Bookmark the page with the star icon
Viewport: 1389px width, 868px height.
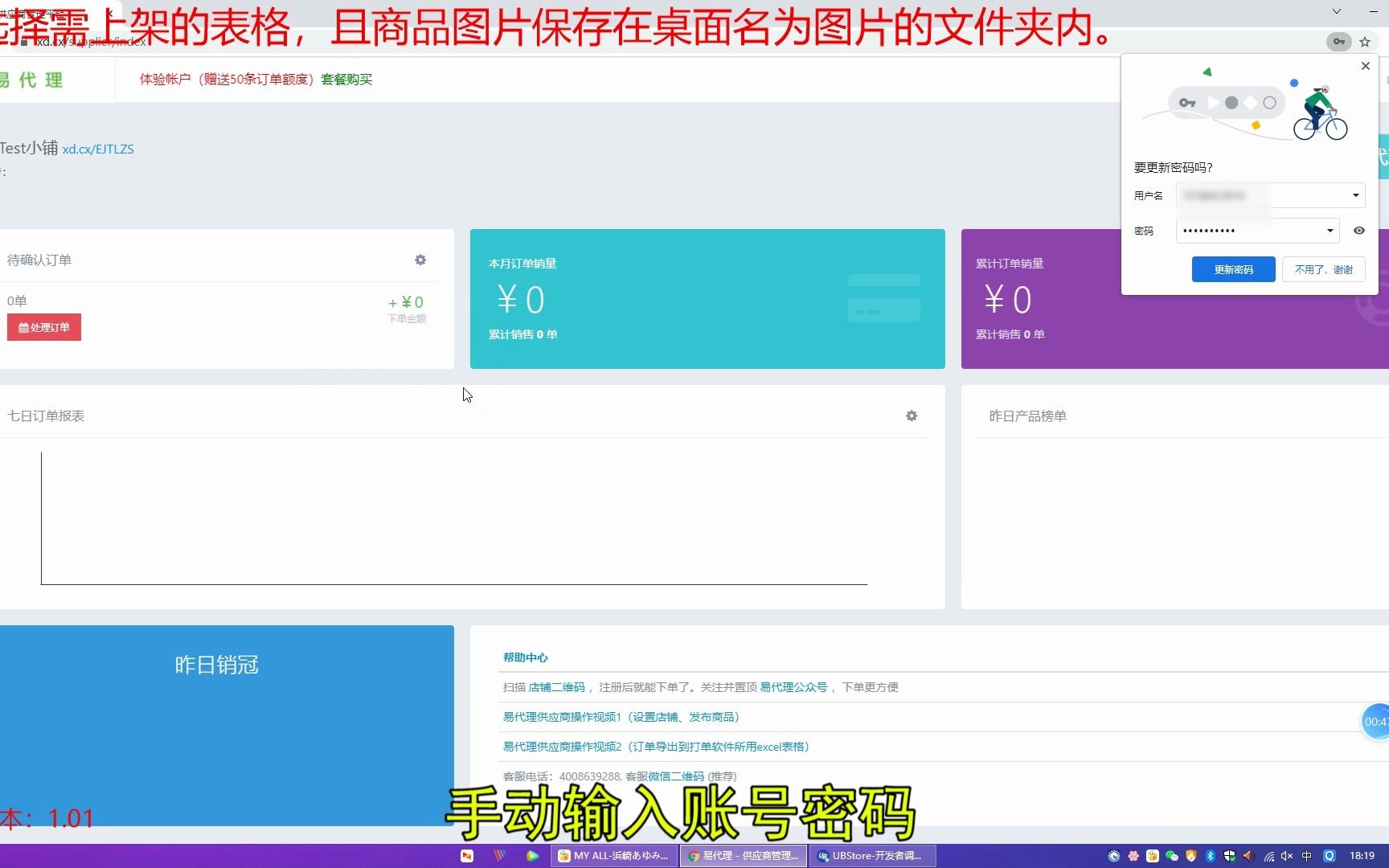1365,42
